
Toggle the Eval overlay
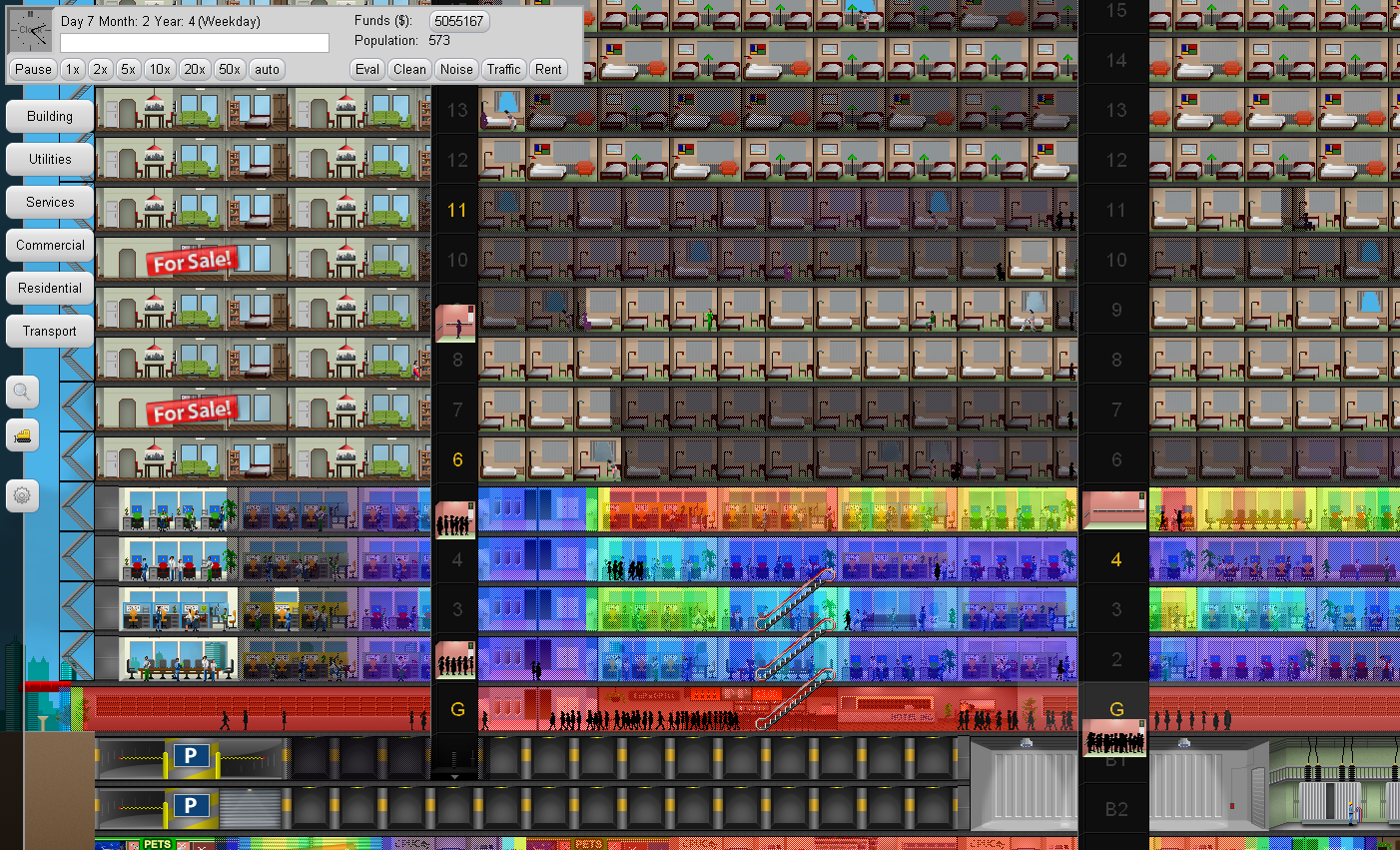pyautogui.click(x=367, y=69)
